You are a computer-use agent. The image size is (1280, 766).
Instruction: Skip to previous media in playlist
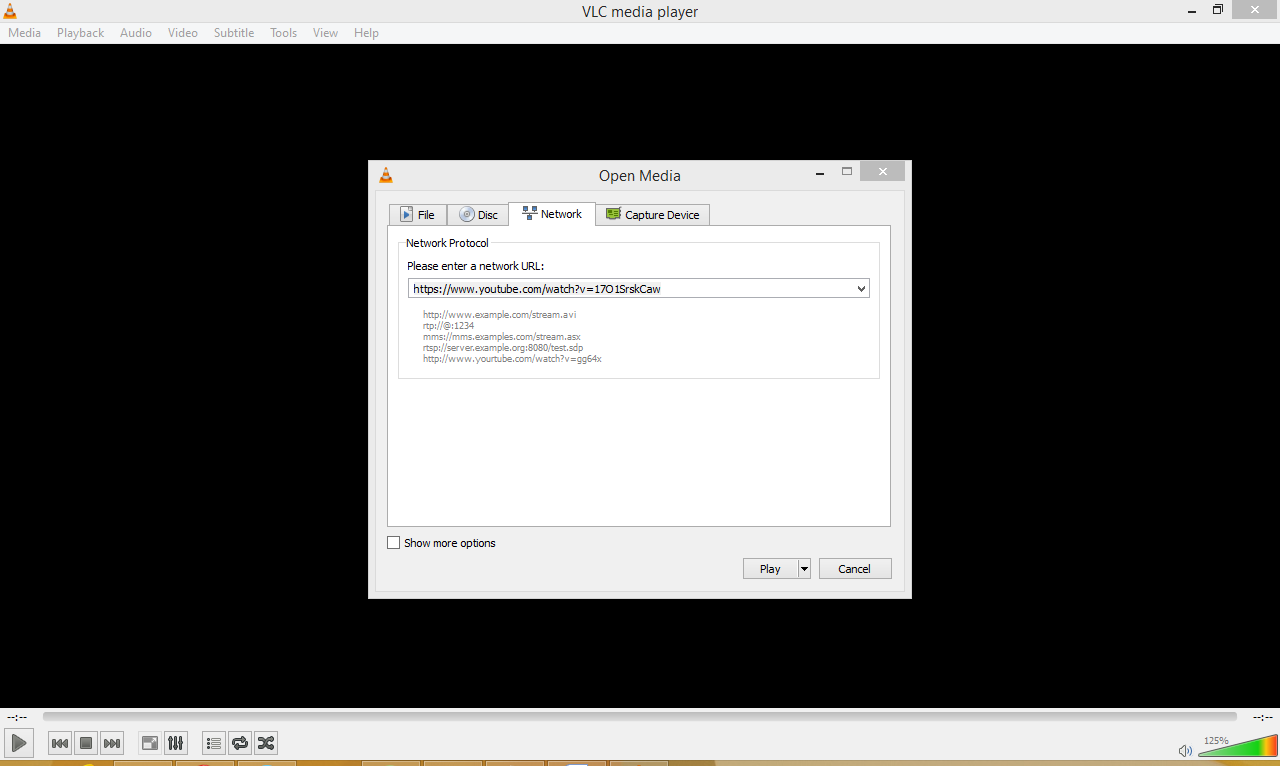60,743
